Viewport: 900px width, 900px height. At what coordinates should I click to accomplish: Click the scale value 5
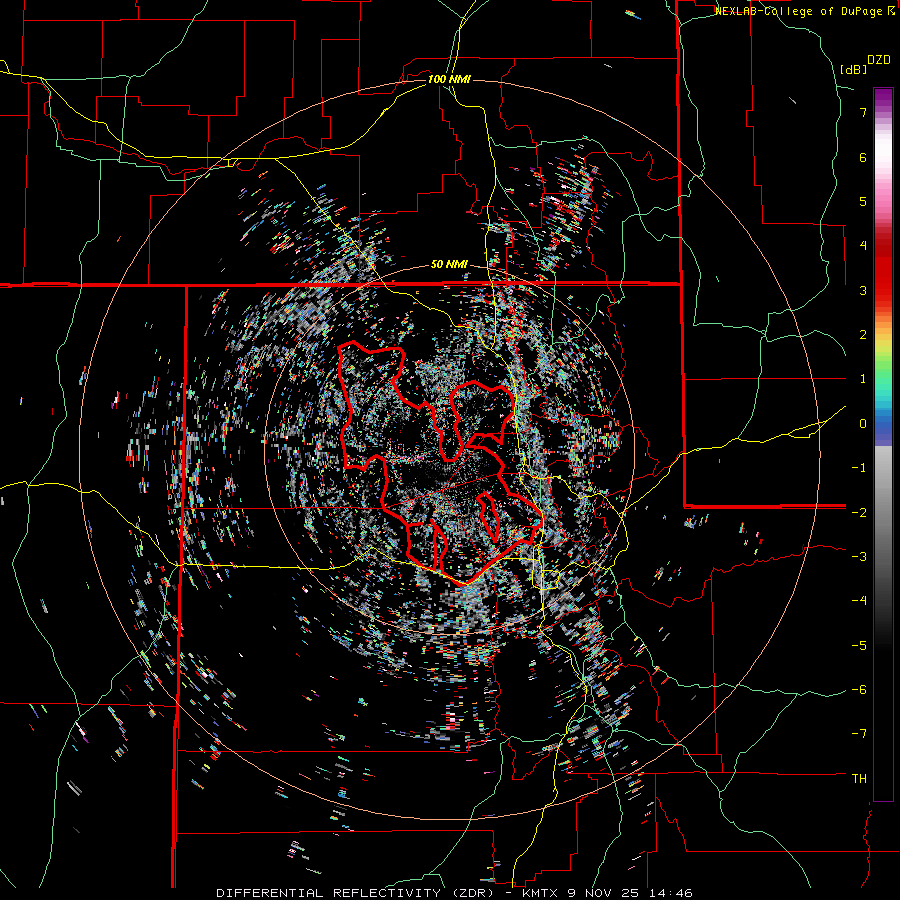[x=863, y=201]
